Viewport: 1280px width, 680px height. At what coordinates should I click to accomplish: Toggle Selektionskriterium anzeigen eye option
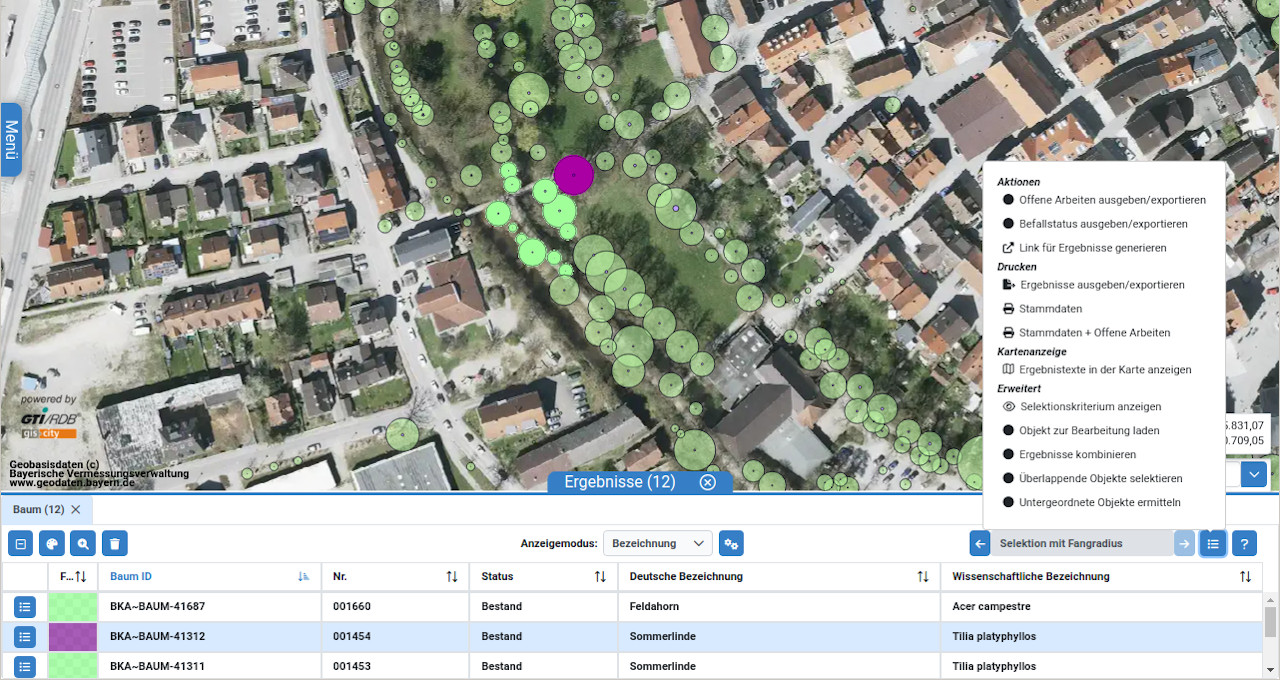pos(1090,407)
